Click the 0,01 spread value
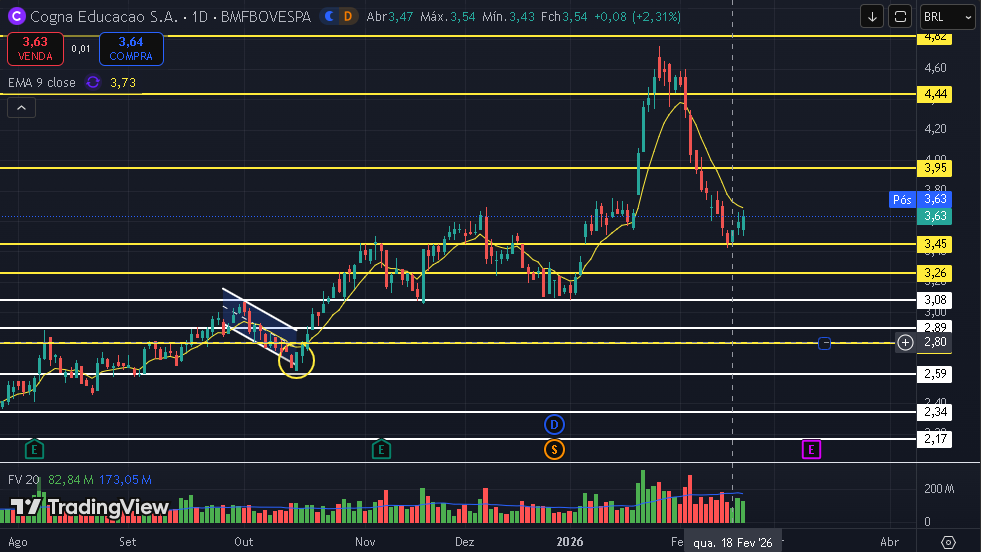The image size is (981, 552). [81, 49]
